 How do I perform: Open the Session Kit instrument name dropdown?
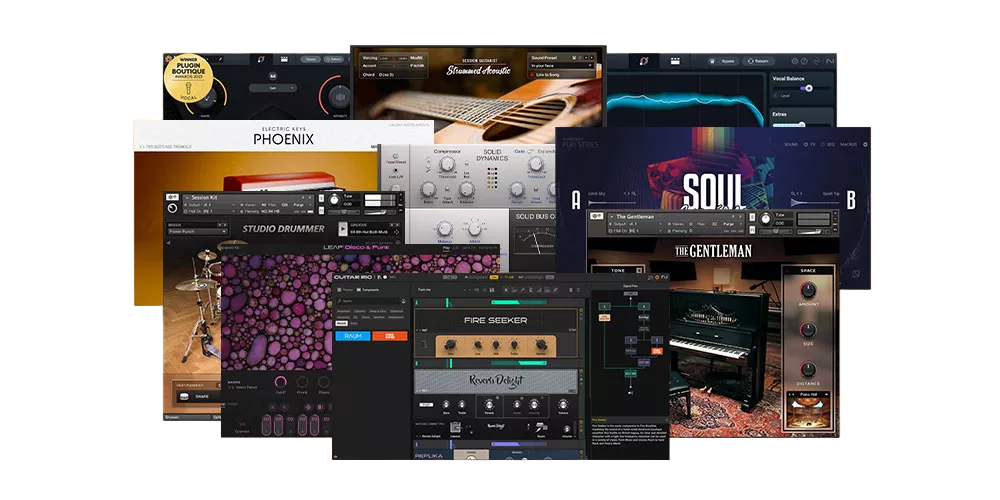[205, 197]
